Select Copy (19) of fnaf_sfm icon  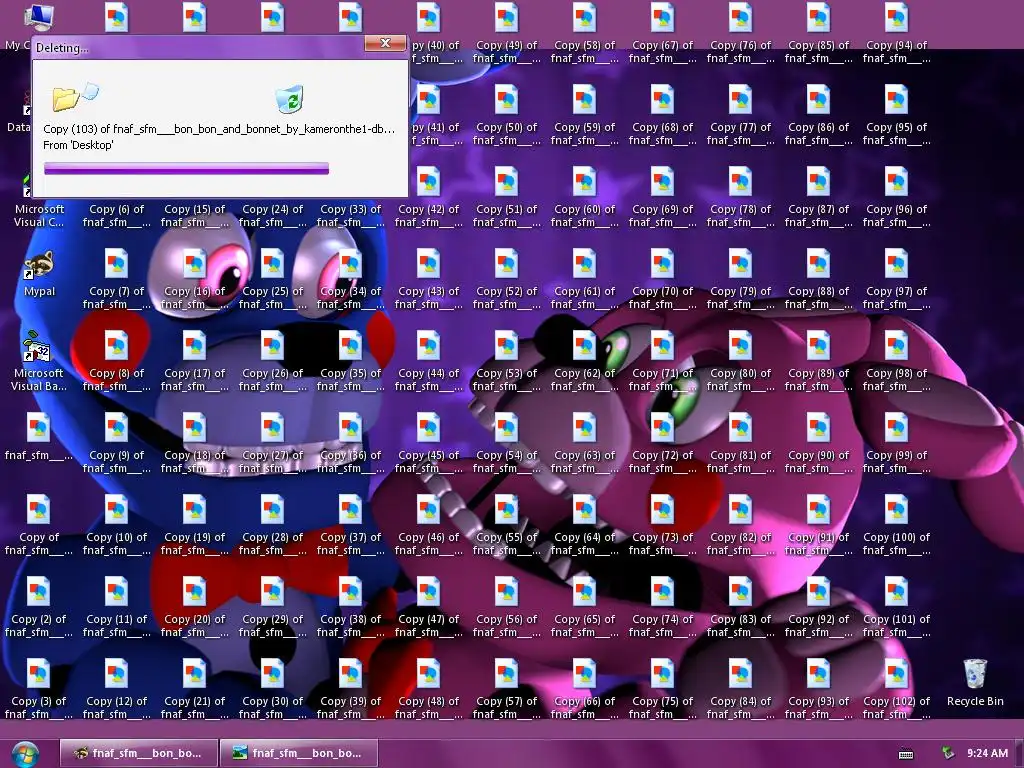(x=195, y=525)
